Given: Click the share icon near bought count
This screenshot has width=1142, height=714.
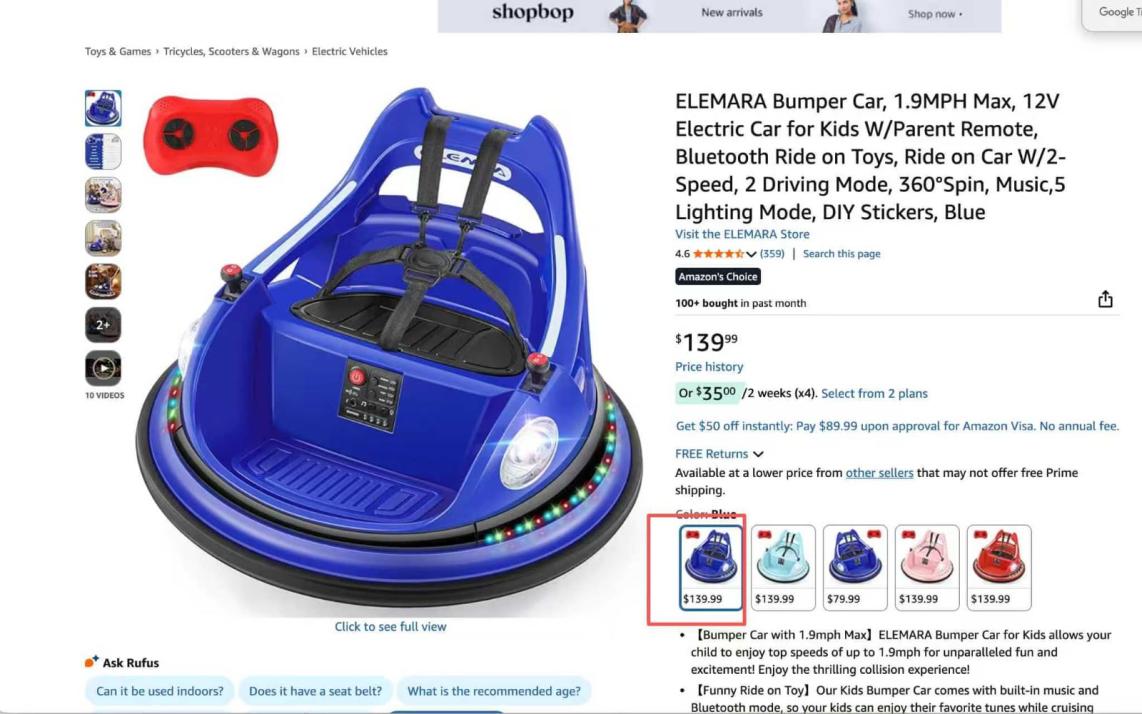Looking at the screenshot, I should tap(1105, 299).
